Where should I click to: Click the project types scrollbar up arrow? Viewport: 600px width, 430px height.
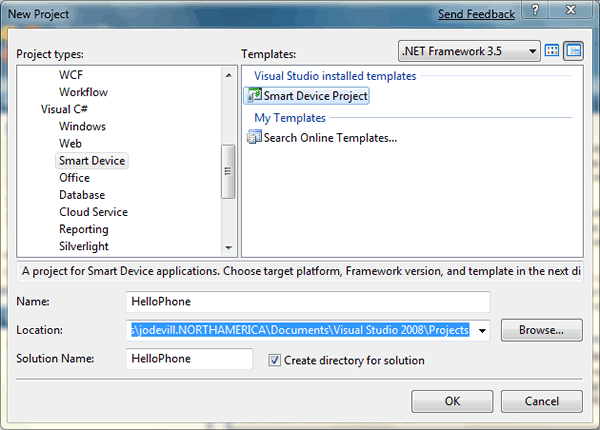pyautogui.click(x=228, y=75)
